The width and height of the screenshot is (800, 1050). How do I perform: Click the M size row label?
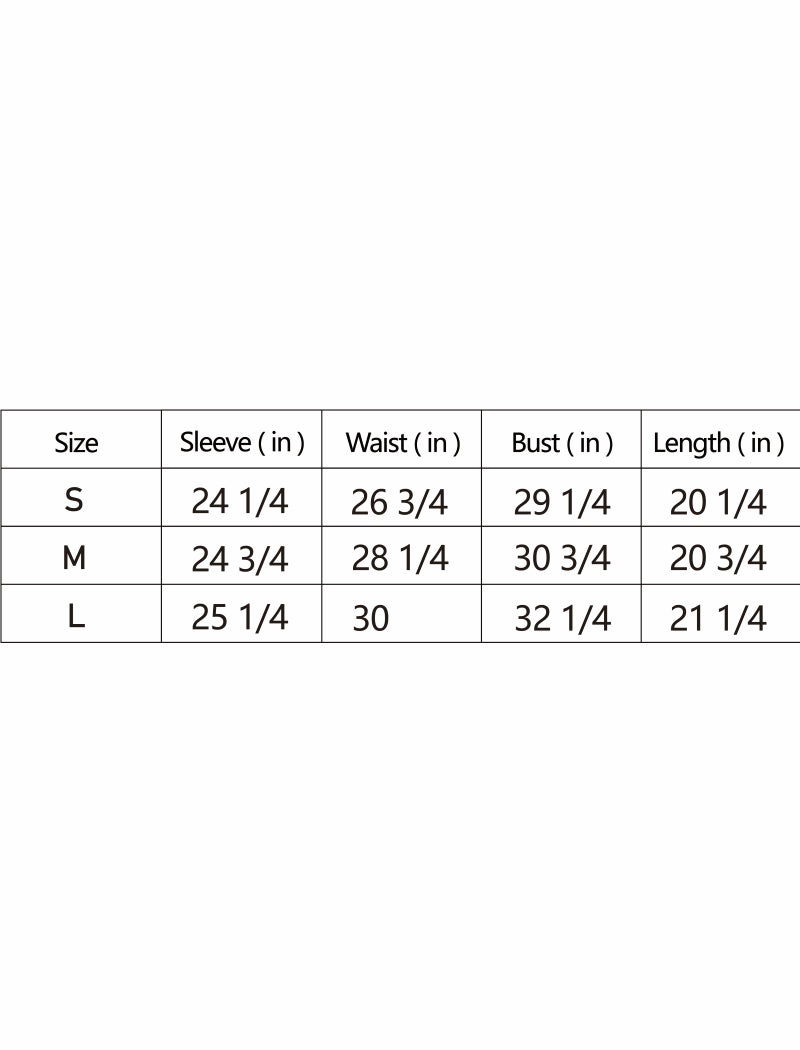click(74, 558)
